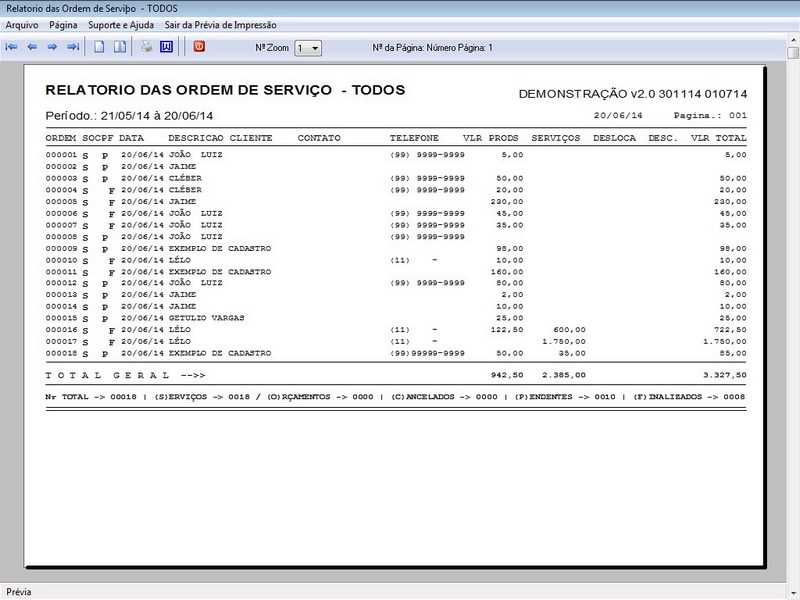The height and width of the screenshot is (600, 800).
Task: Select single page view icon
Action: click(x=99, y=47)
